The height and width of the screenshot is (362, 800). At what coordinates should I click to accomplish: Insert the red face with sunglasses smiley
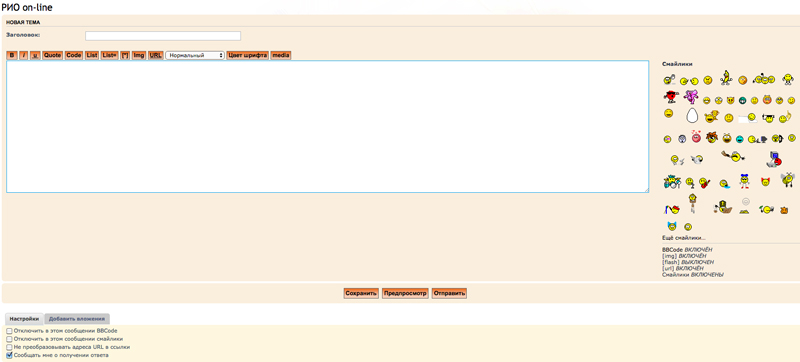coord(671,96)
